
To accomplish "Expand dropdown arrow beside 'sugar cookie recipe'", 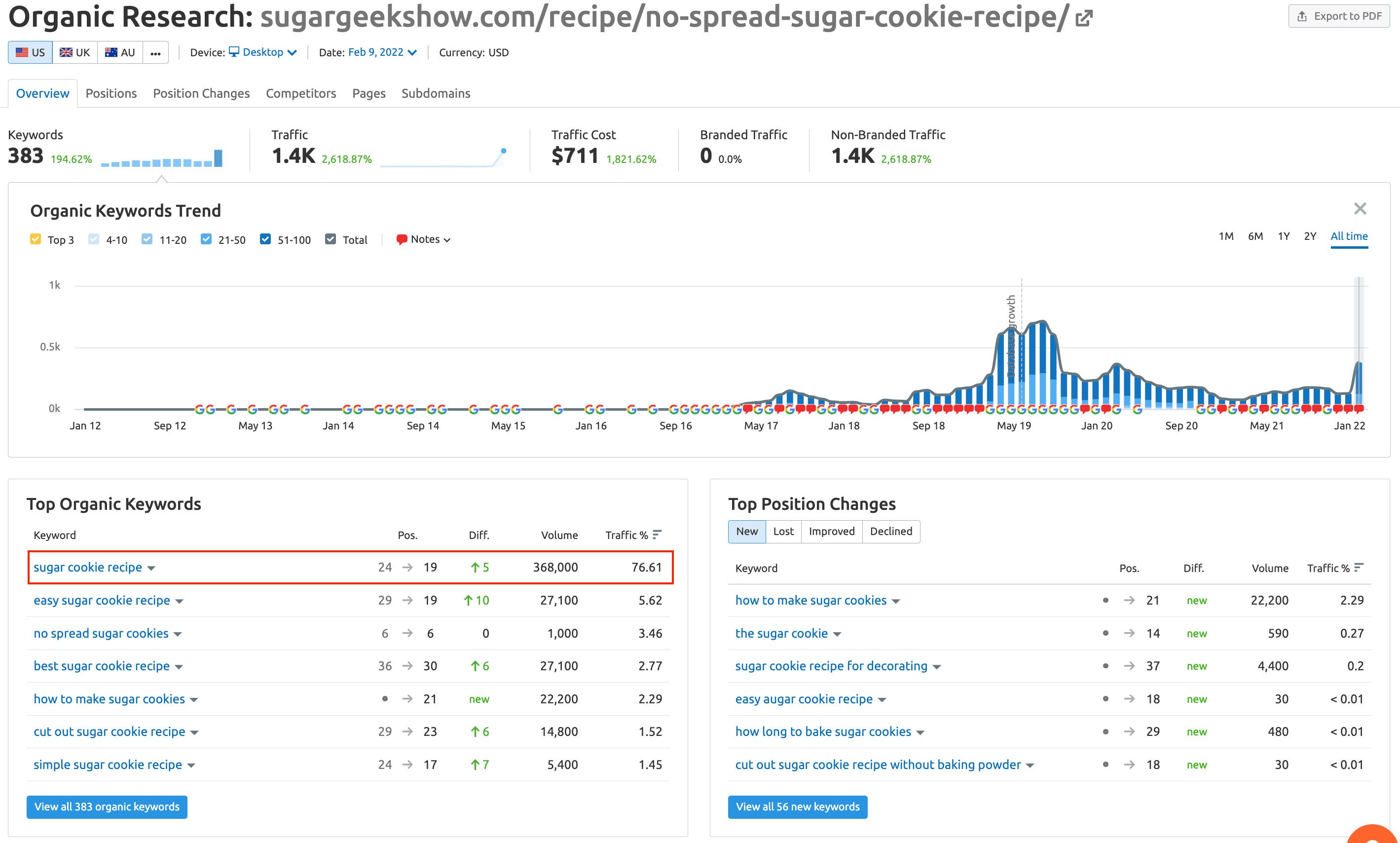I will pos(151,568).
